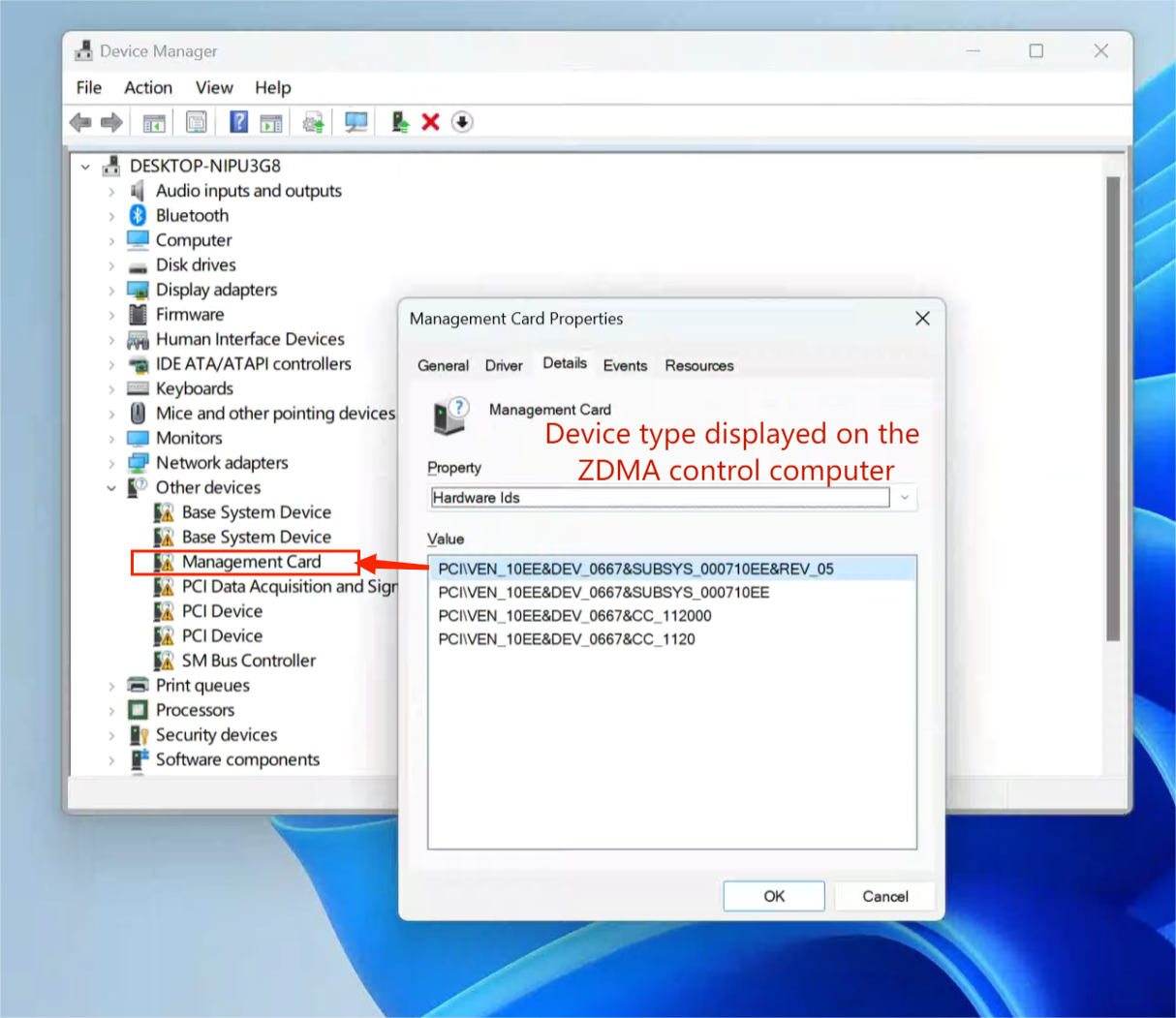Click the mouse icon for Mice and pointing devices
This screenshot has height=1018, width=1176.
tap(138, 414)
